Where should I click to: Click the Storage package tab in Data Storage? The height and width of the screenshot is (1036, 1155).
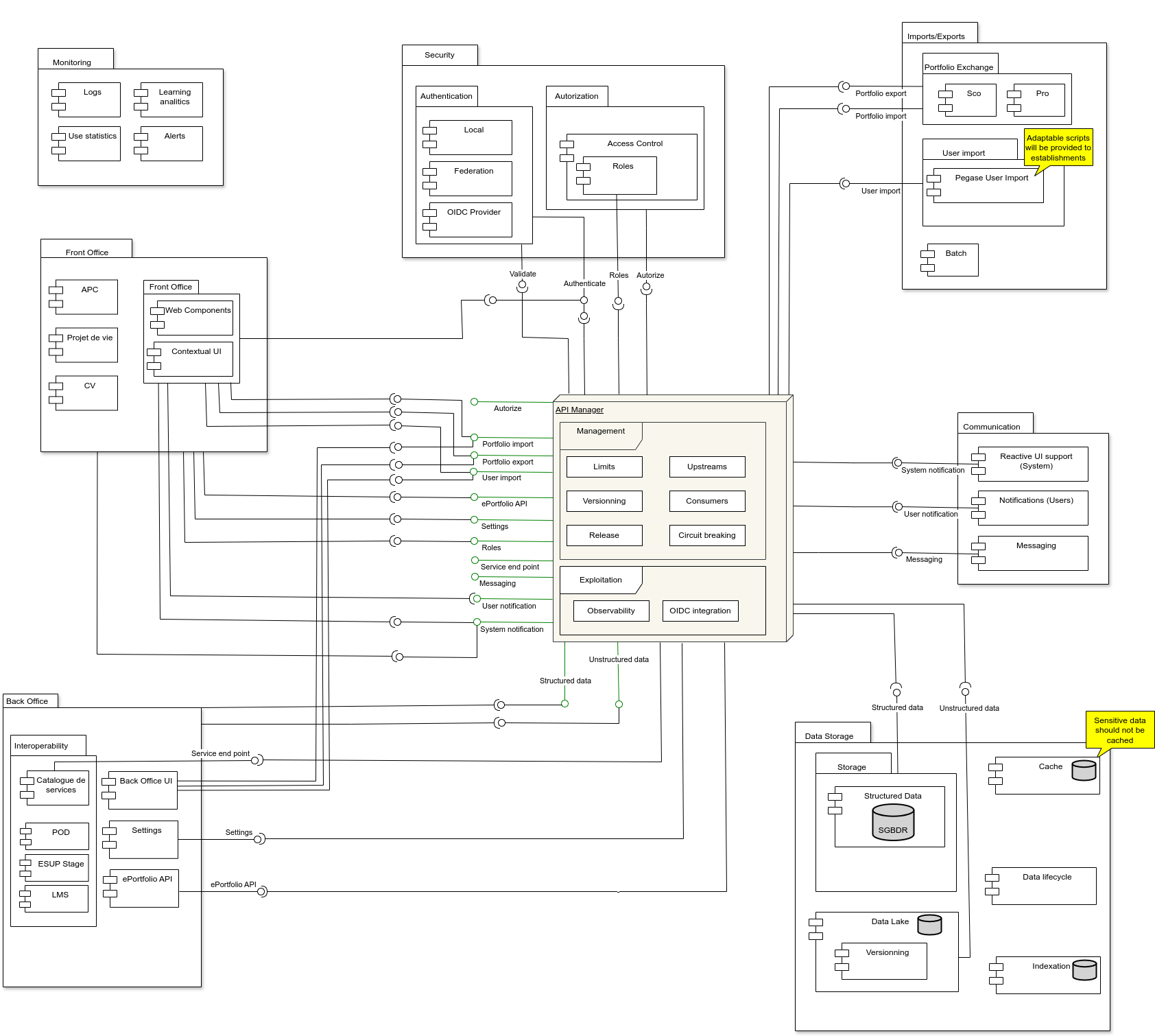click(x=853, y=764)
